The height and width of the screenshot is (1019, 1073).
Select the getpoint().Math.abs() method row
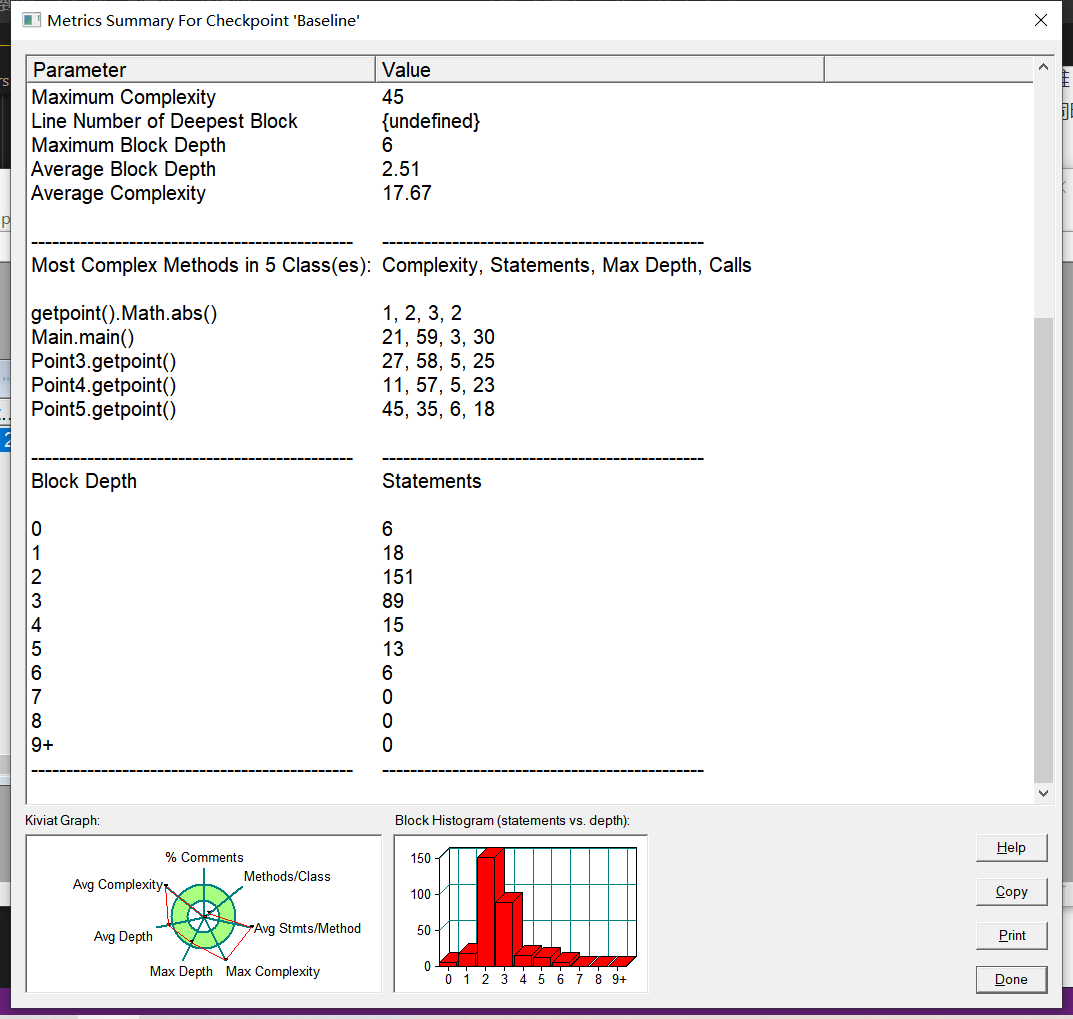tap(530, 313)
